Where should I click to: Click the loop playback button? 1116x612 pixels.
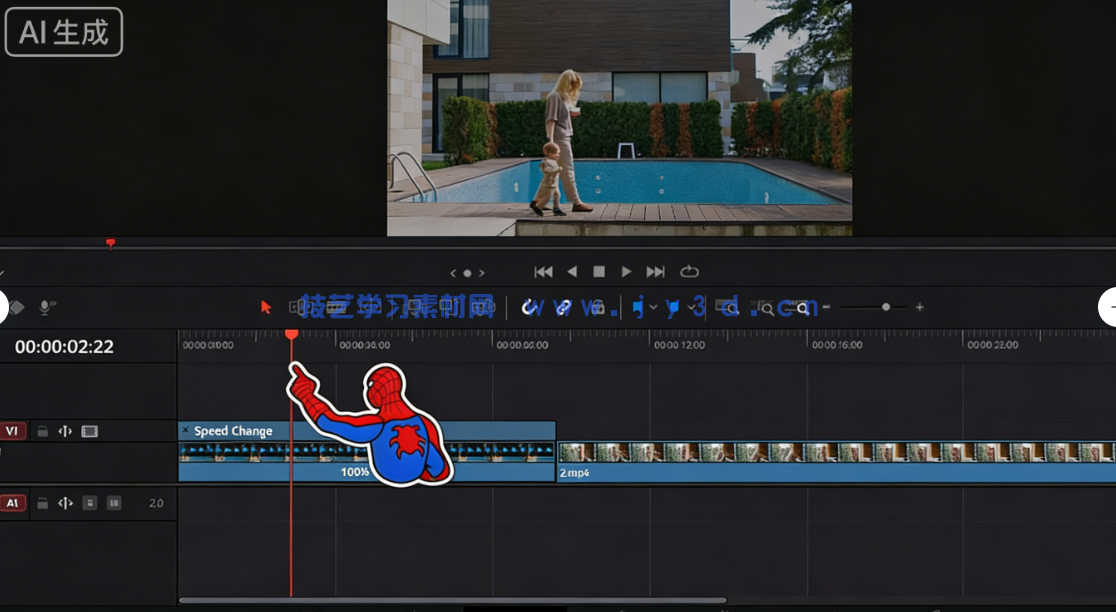[687, 271]
